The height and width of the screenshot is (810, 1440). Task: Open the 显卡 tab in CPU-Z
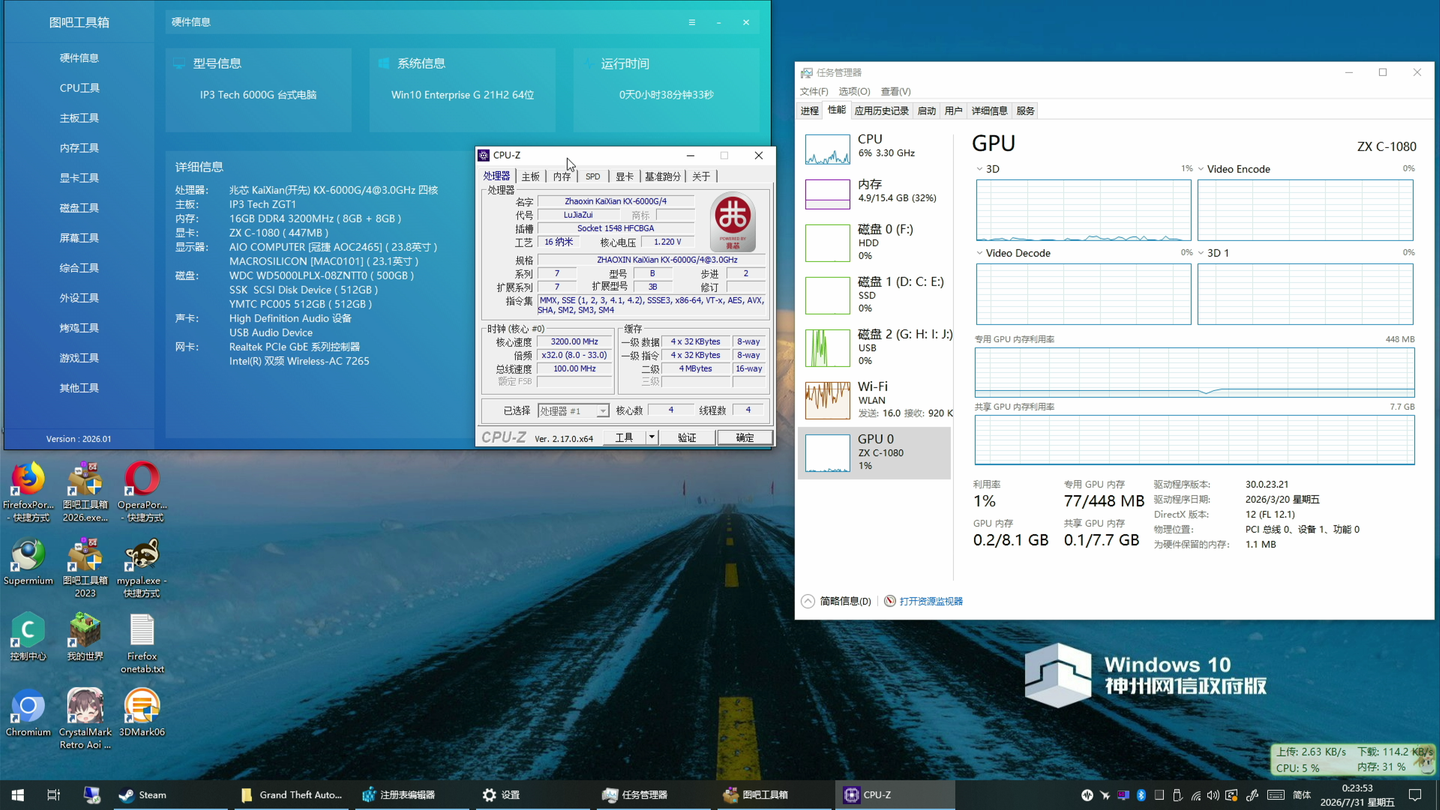pos(624,177)
